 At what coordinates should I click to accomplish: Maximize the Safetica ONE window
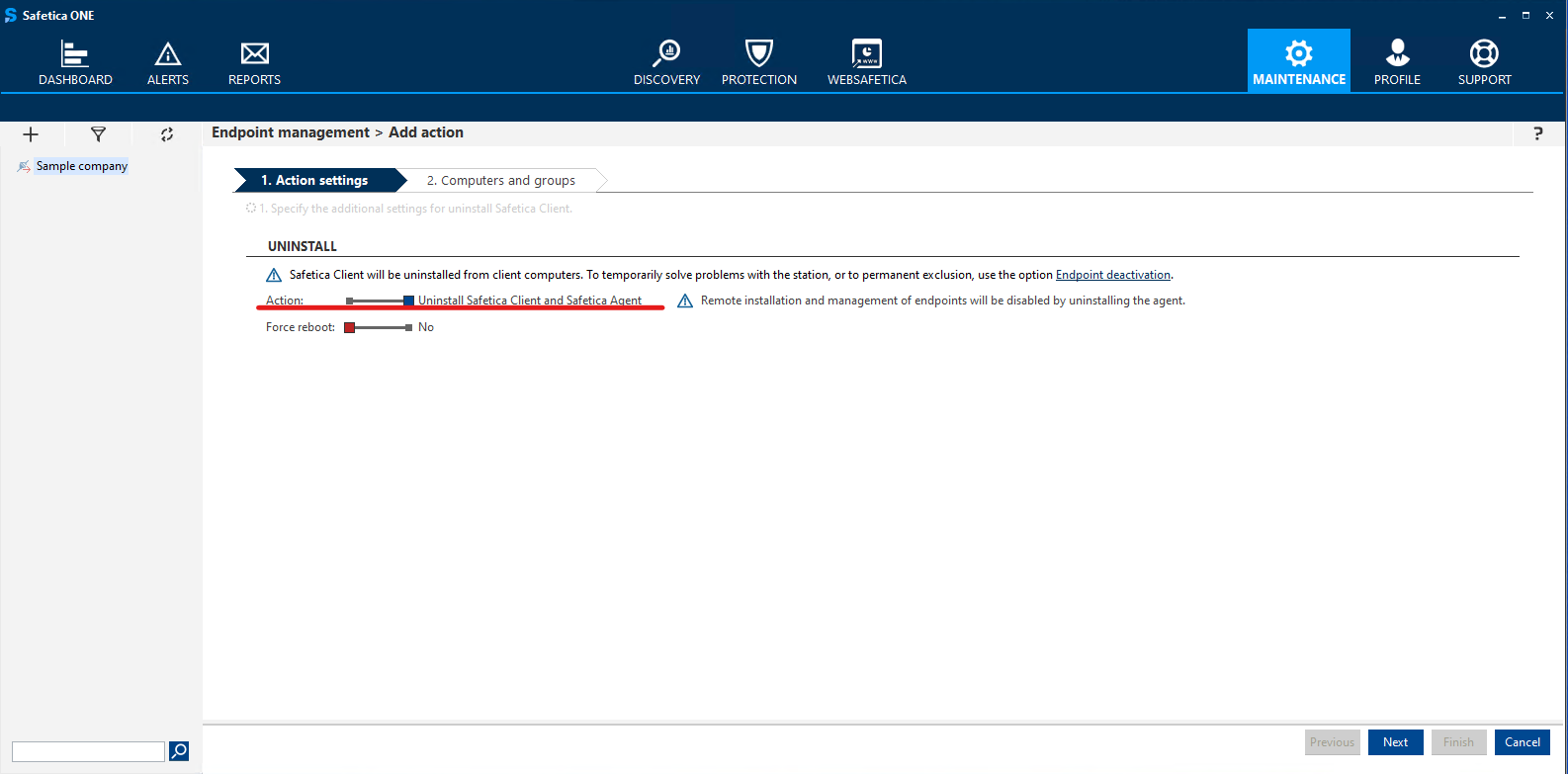pyautogui.click(x=1525, y=15)
